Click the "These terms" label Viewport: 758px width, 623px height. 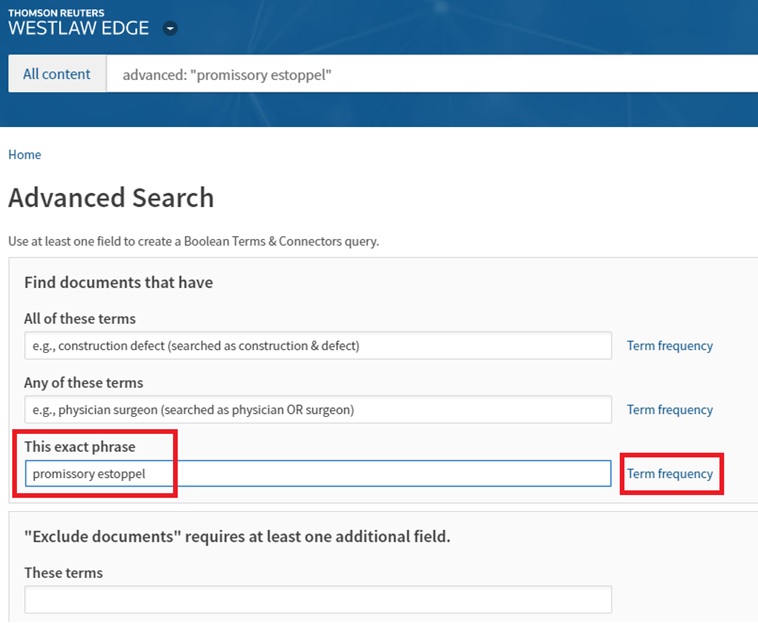pos(64,573)
